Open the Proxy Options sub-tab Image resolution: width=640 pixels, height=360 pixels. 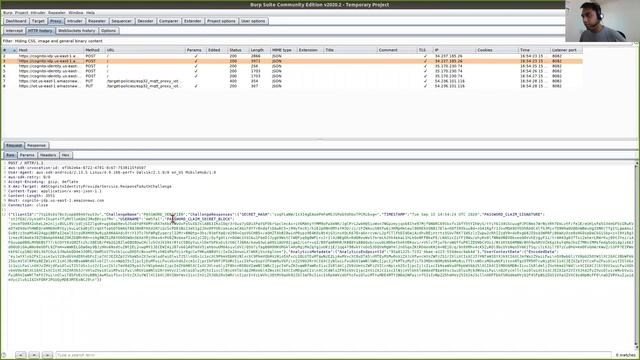point(108,31)
